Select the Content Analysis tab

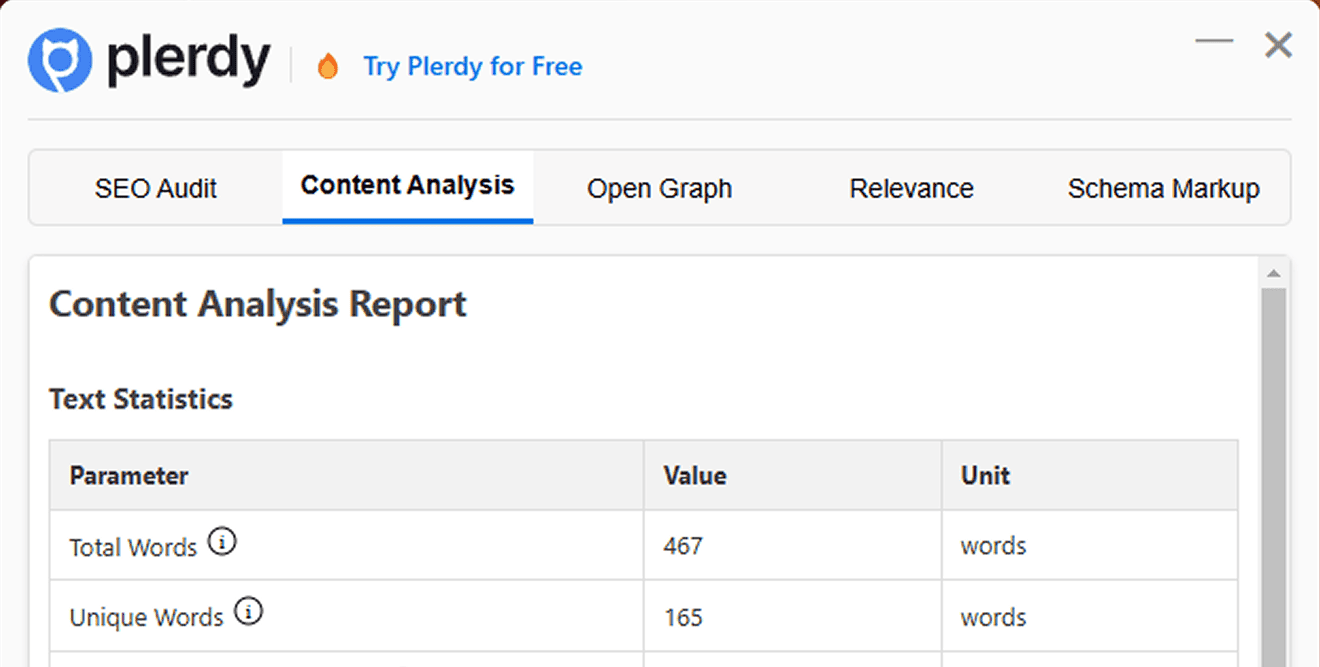click(407, 184)
